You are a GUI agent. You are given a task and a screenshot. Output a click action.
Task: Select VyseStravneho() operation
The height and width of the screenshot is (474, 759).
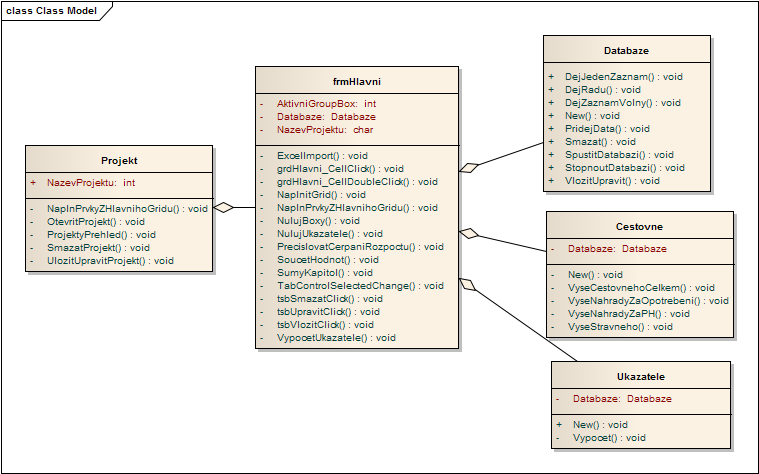coord(620,327)
